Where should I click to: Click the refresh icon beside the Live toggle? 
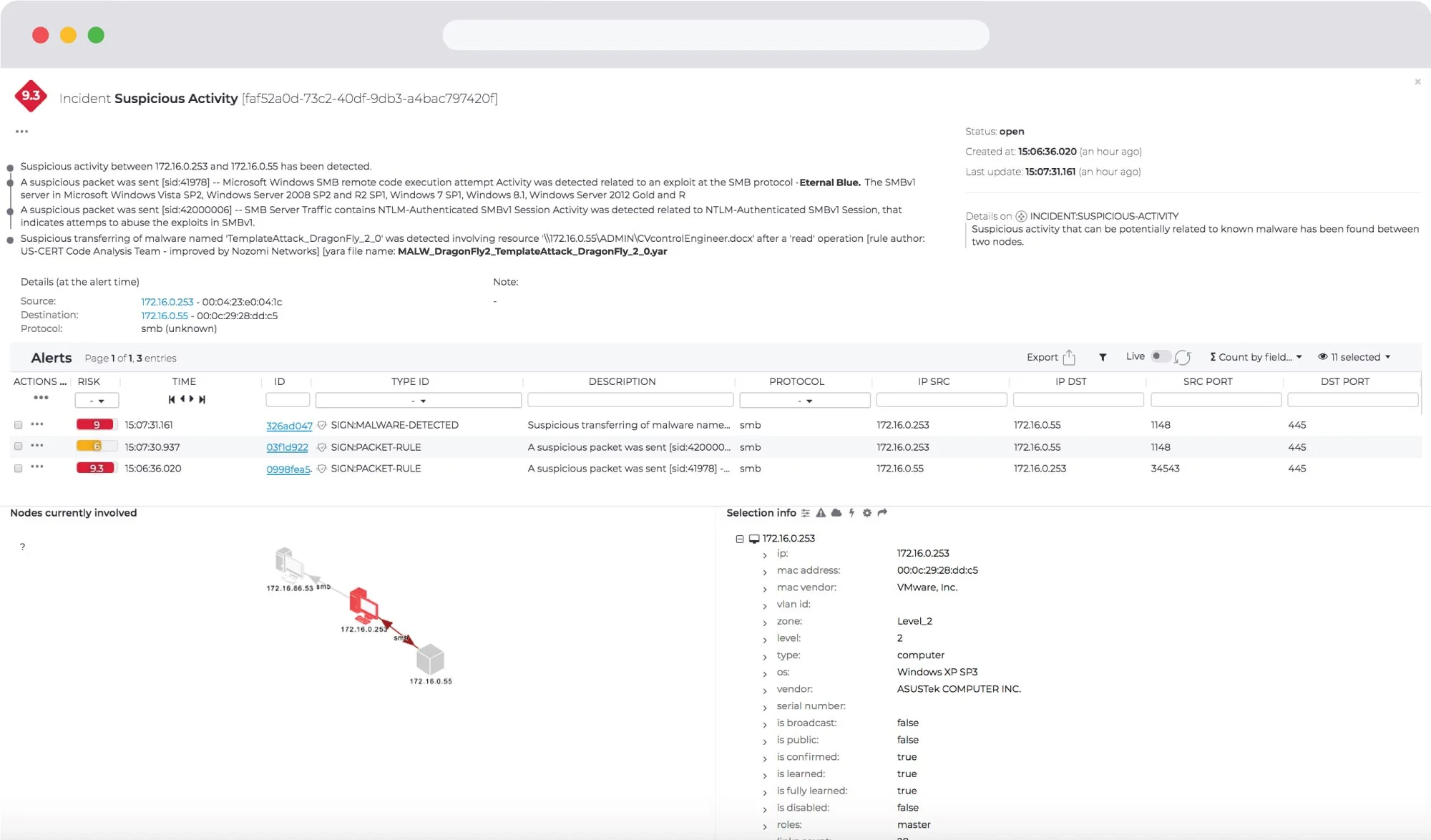click(1183, 357)
